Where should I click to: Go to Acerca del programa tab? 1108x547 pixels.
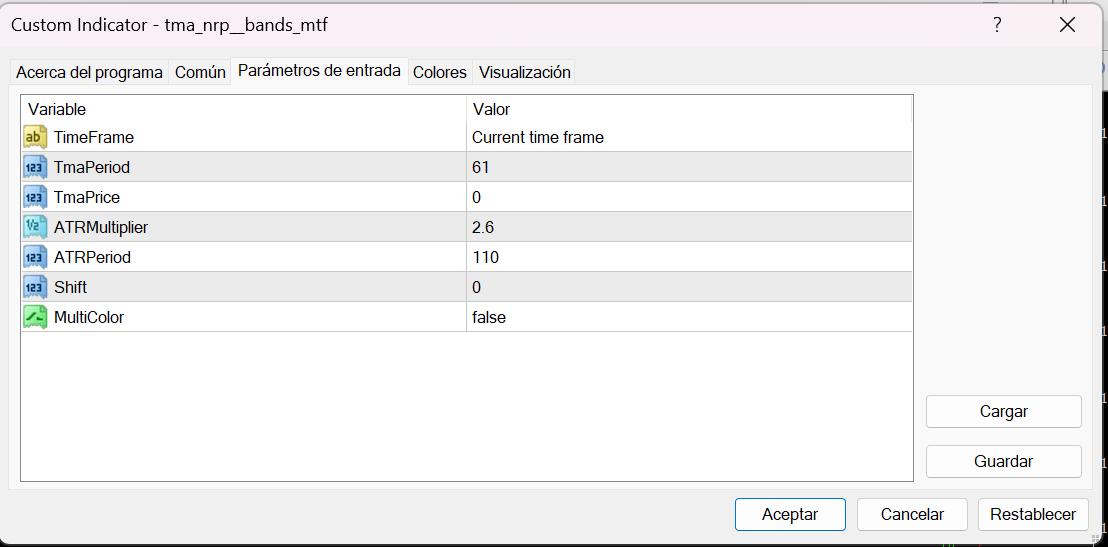(x=89, y=72)
